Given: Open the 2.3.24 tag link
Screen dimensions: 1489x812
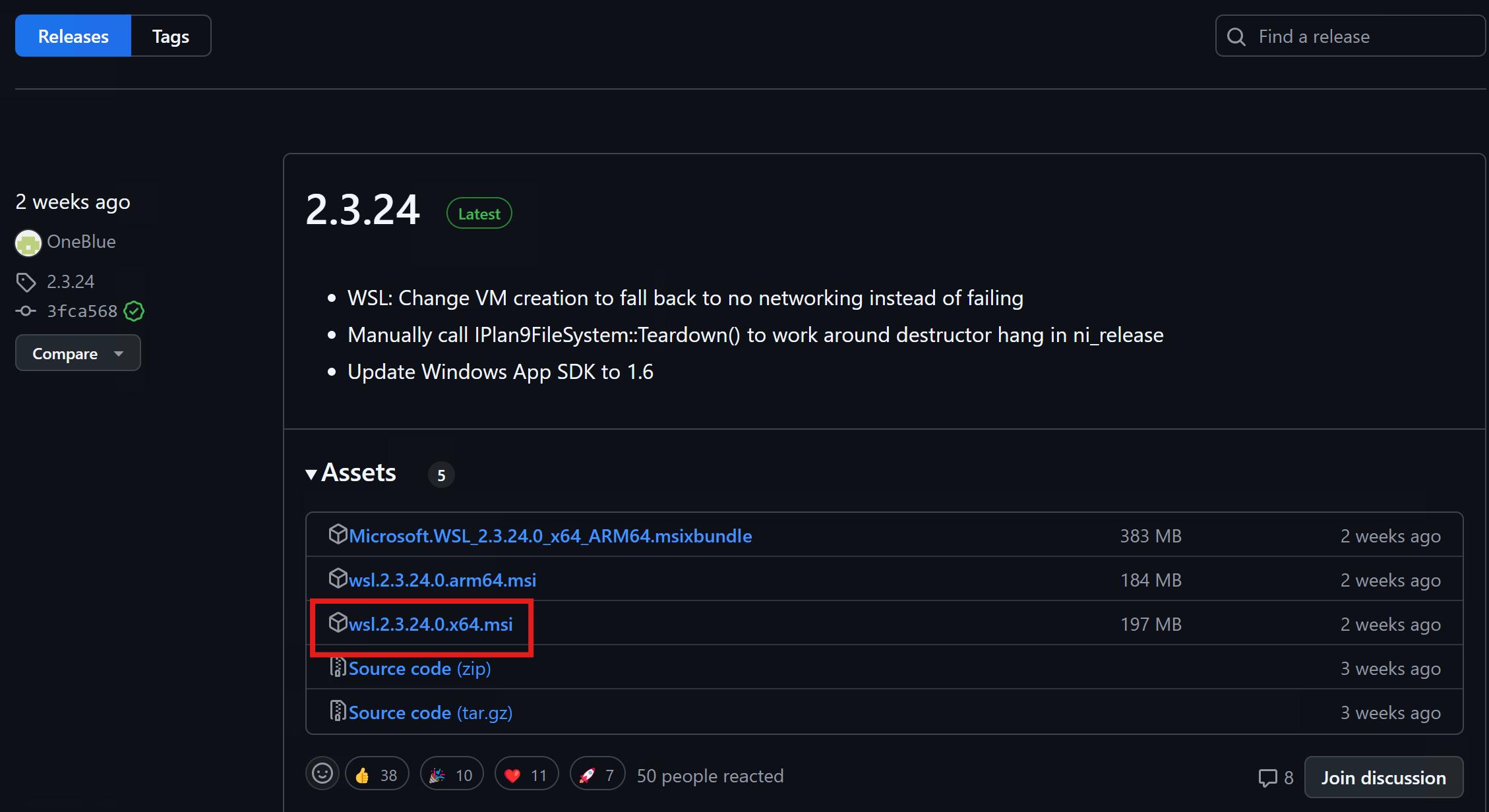Looking at the screenshot, I should pos(70,281).
